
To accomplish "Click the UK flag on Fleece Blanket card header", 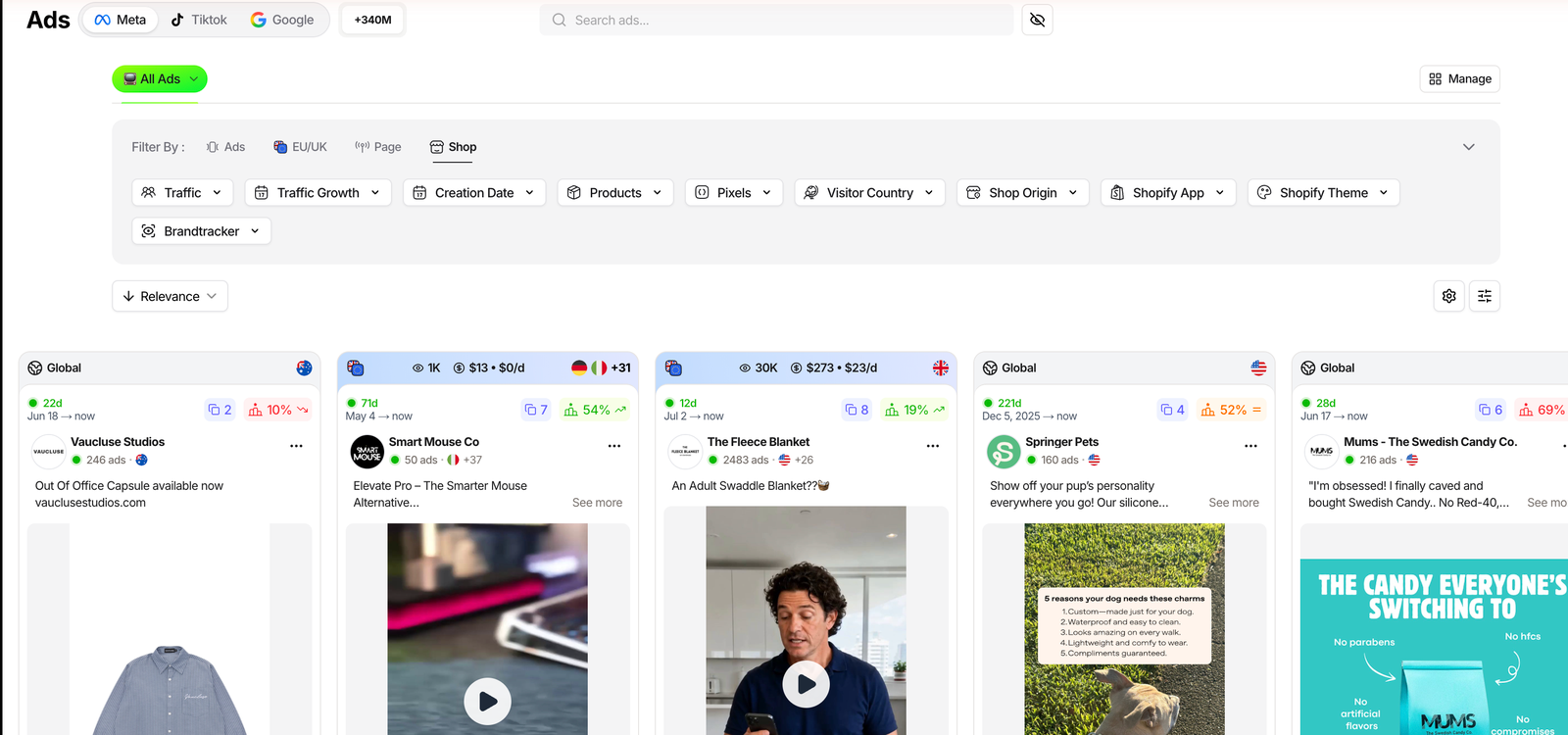I will click(941, 367).
